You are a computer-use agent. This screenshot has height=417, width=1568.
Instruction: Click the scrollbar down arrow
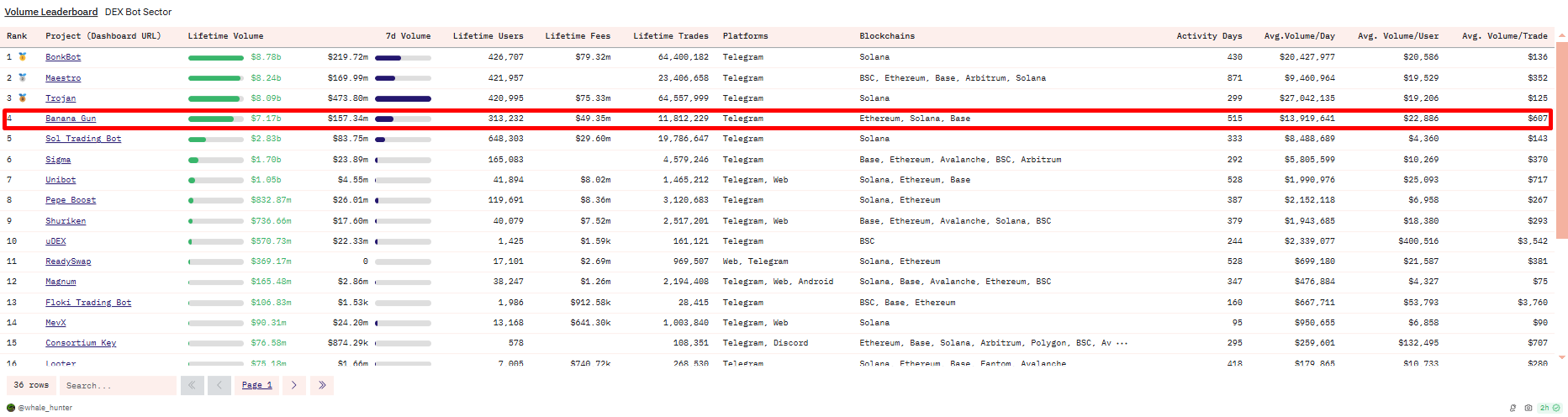(x=1562, y=357)
